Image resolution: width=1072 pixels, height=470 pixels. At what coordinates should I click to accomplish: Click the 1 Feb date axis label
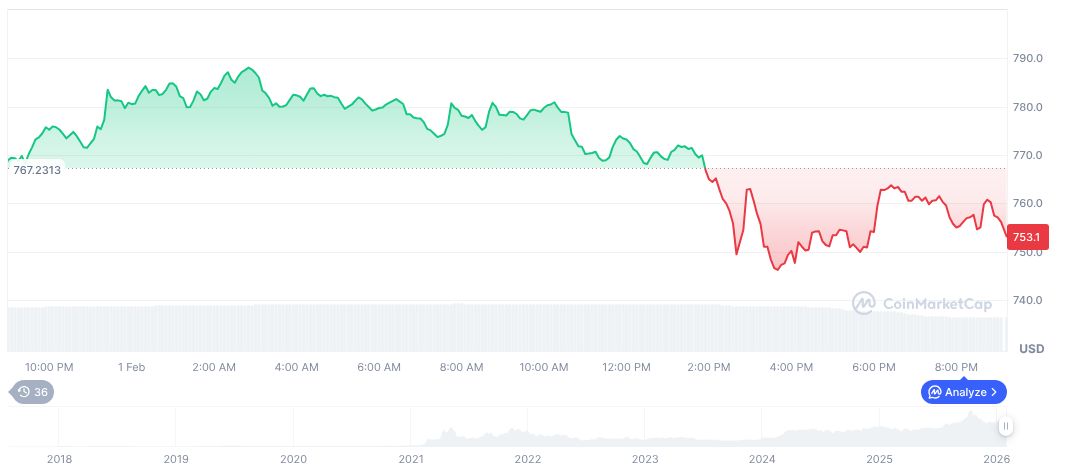pyautogui.click(x=131, y=367)
